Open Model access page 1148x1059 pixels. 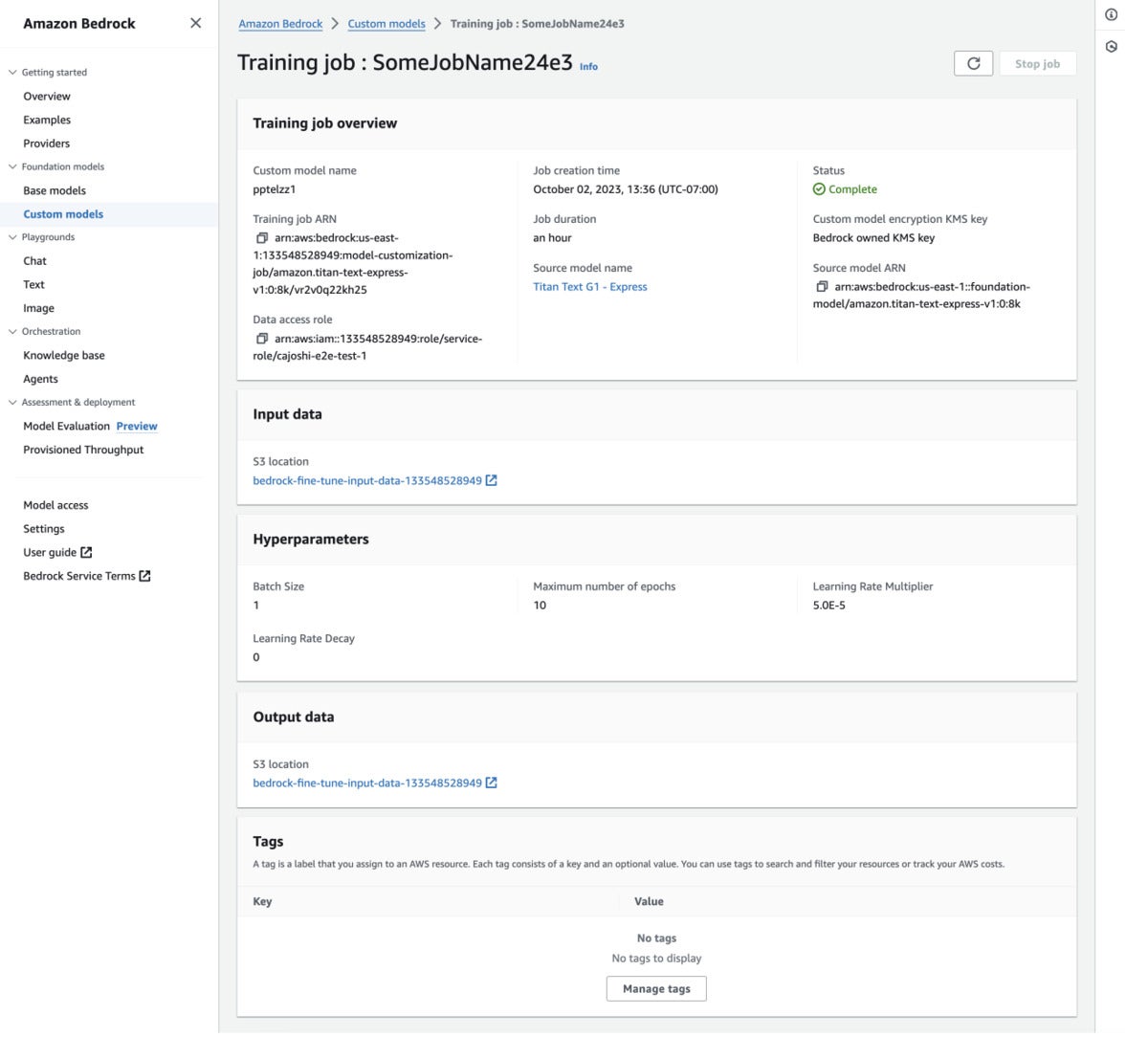point(55,505)
